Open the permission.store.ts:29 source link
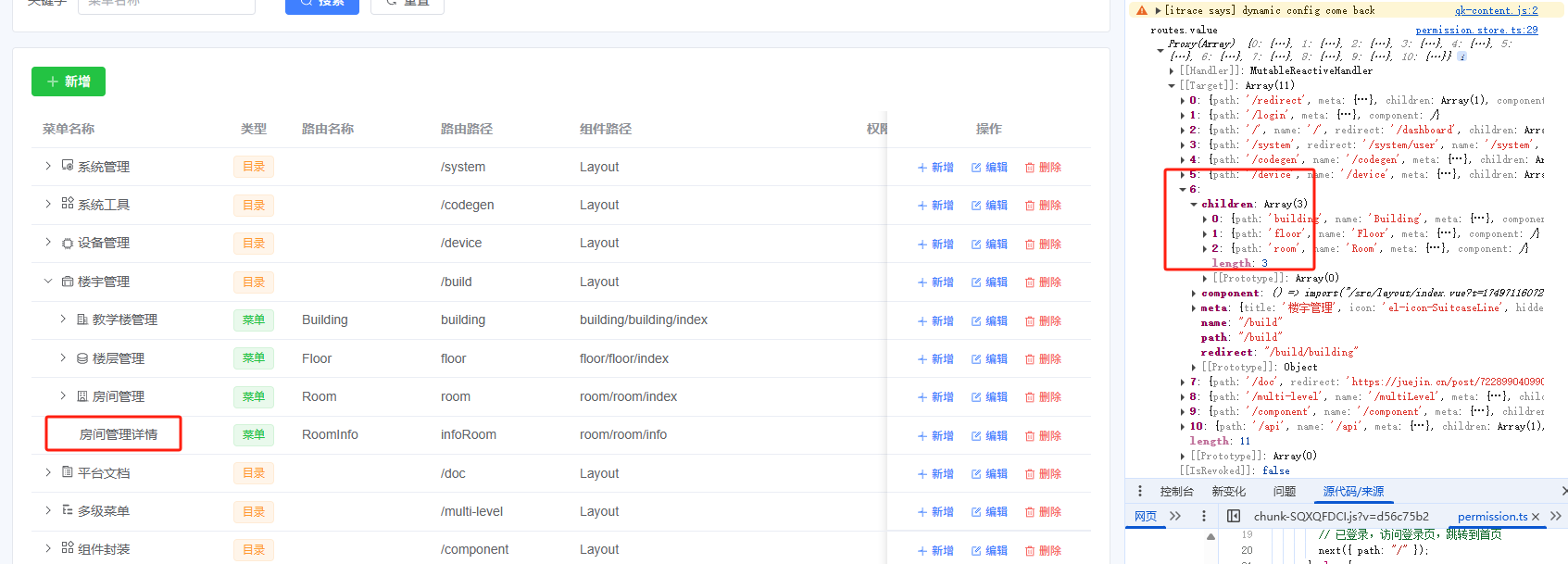 [1476, 30]
